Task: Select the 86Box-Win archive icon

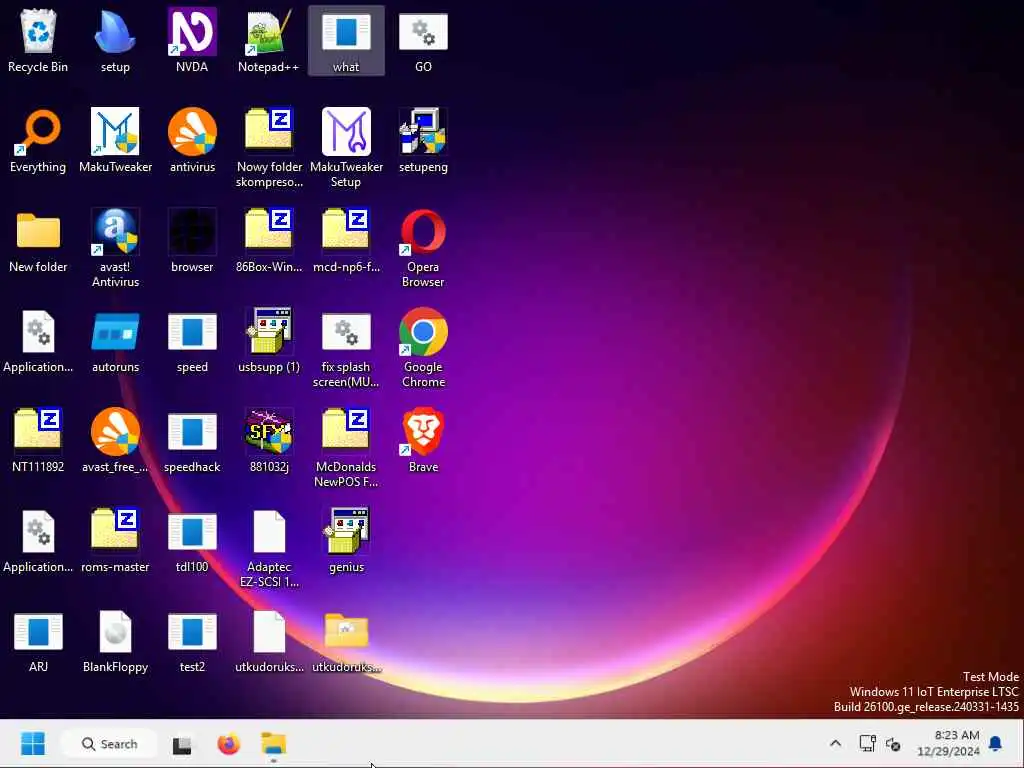Action: tap(269, 241)
